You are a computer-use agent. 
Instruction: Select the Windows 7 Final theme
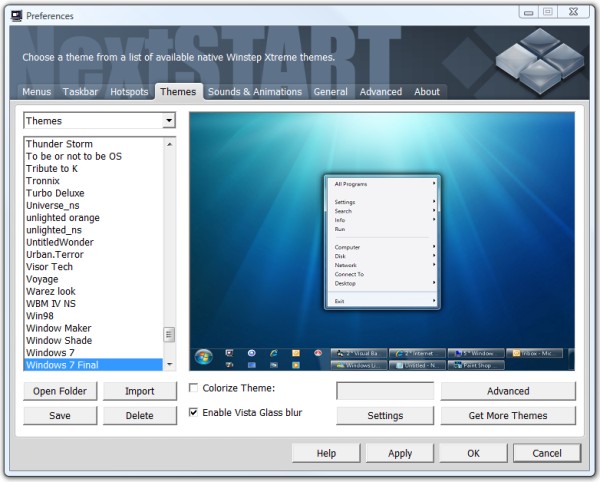tap(94, 365)
